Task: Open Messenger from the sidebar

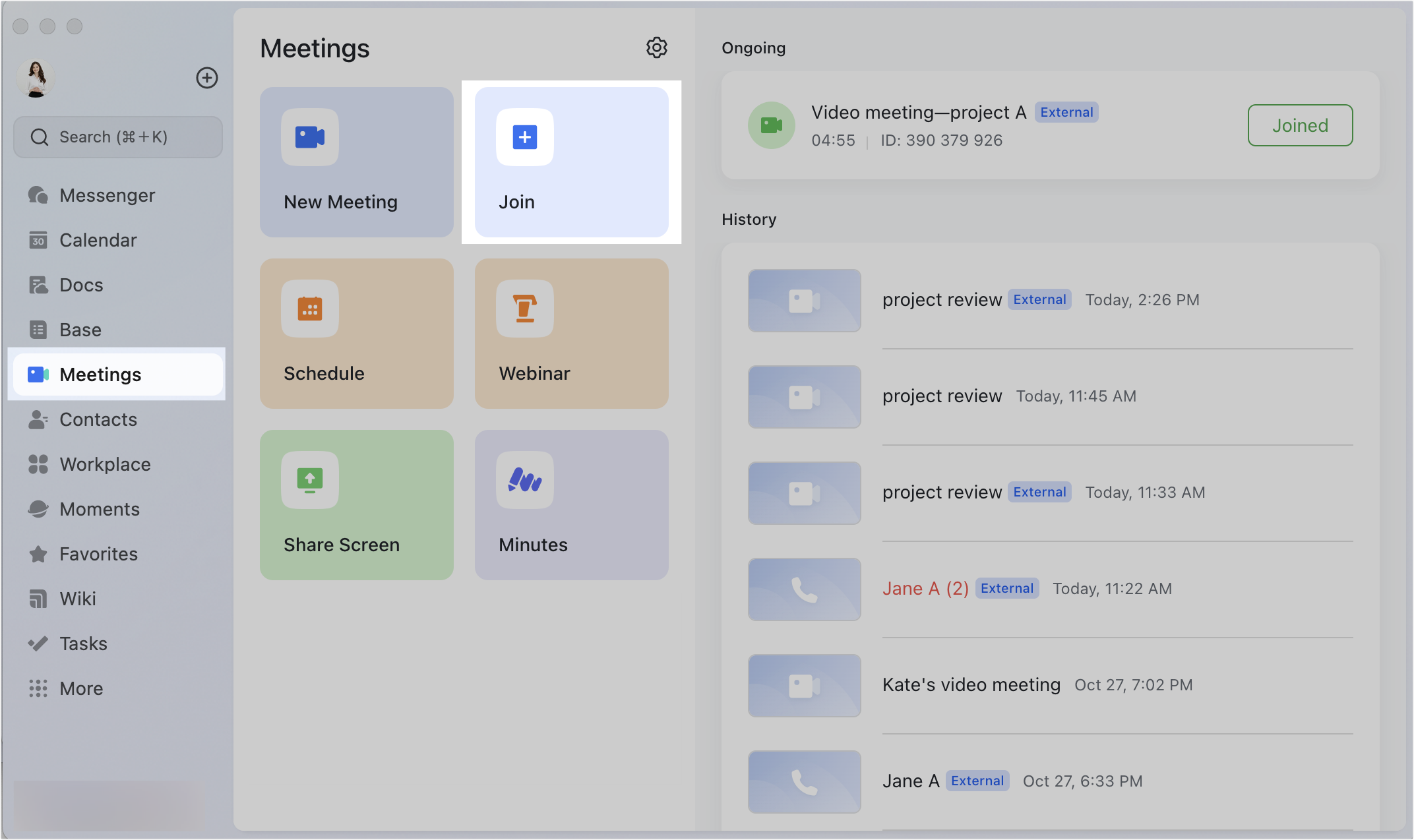Action: (x=107, y=195)
